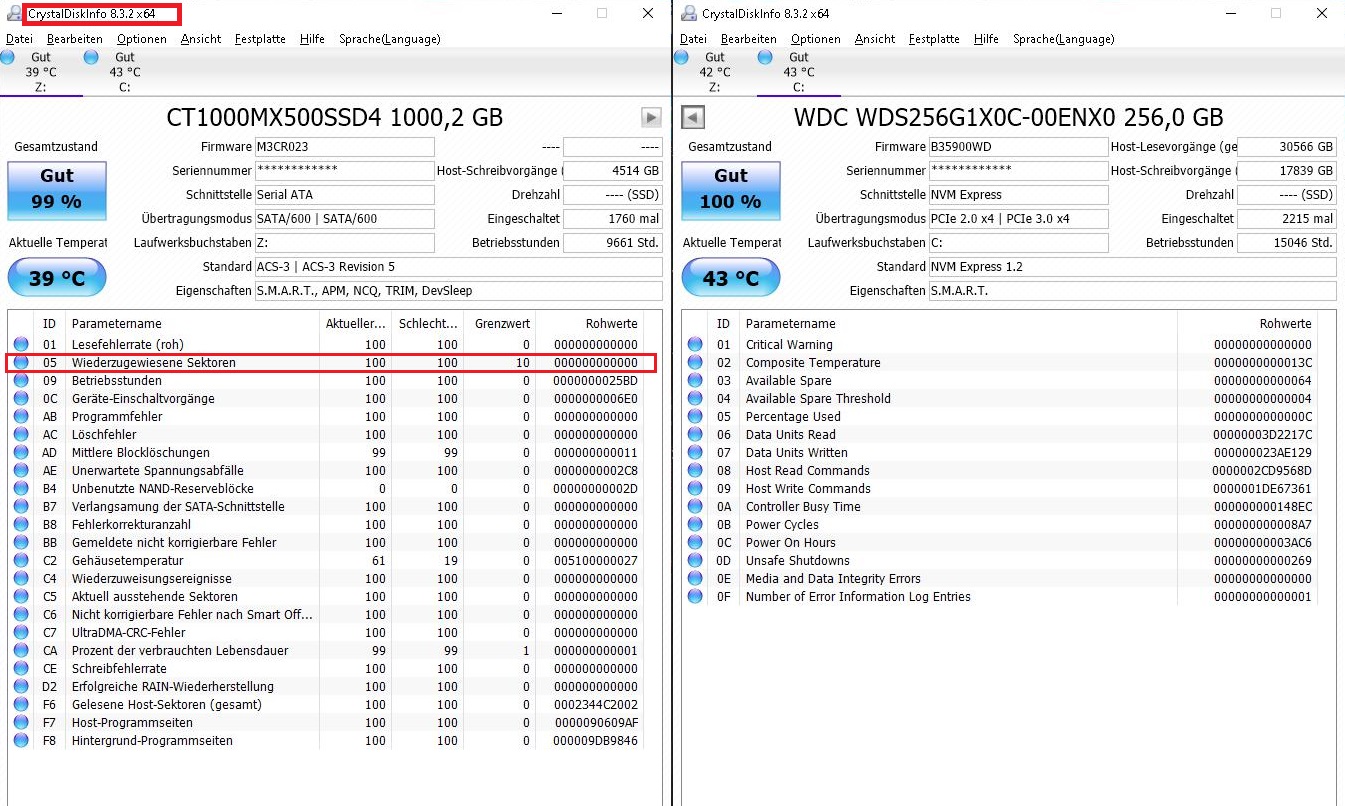Select Power On Hours row text
The height and width of the screenshot is (806, 1345).
click(x=791, y=543)
